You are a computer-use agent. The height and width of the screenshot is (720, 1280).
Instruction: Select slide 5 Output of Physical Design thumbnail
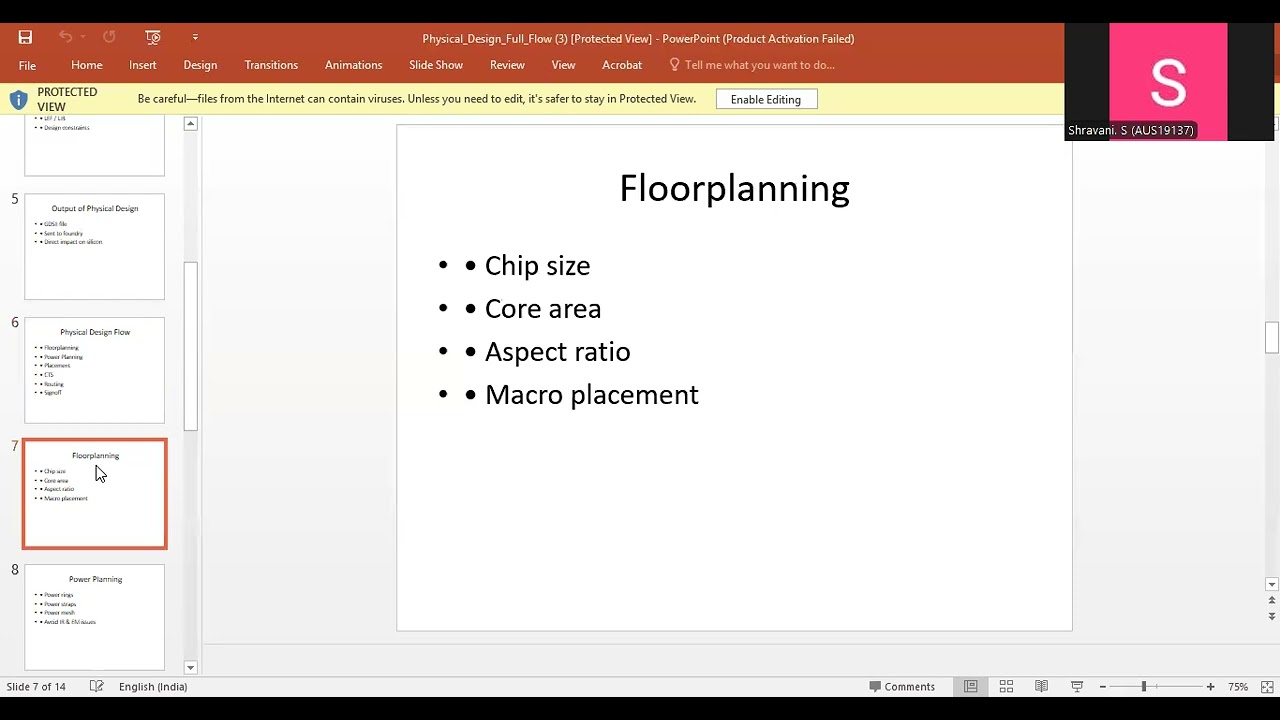94,247
